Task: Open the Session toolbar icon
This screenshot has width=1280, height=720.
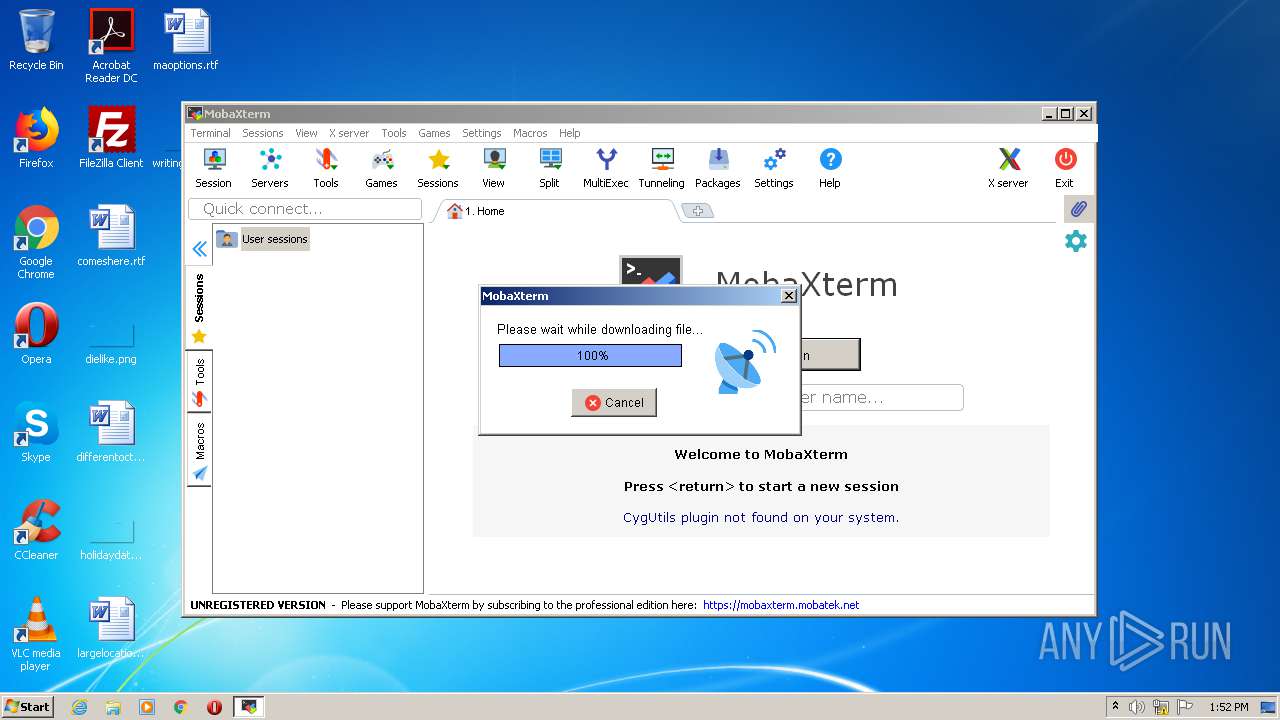Action: tap(213, 168)
